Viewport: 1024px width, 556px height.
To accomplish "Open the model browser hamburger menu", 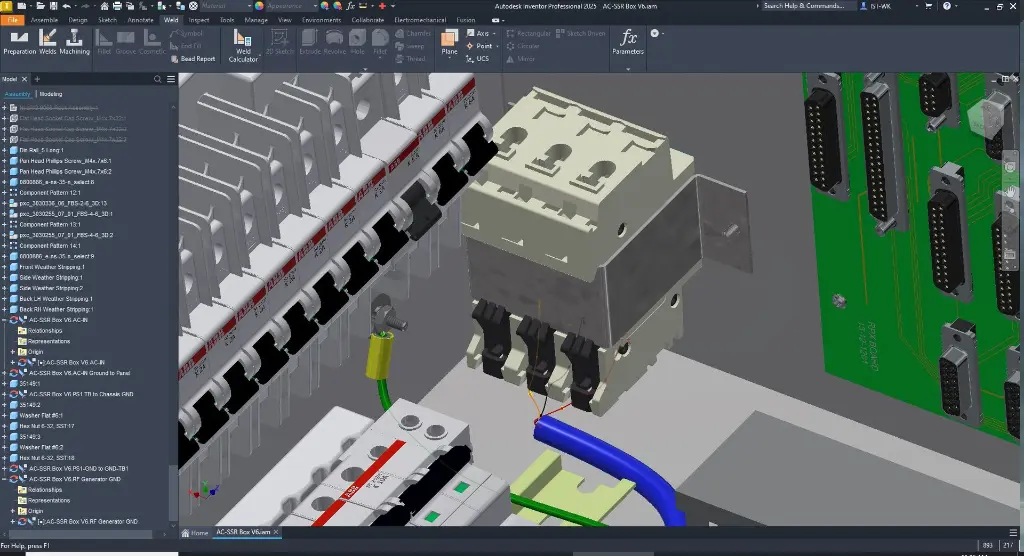I will (171, 79).
